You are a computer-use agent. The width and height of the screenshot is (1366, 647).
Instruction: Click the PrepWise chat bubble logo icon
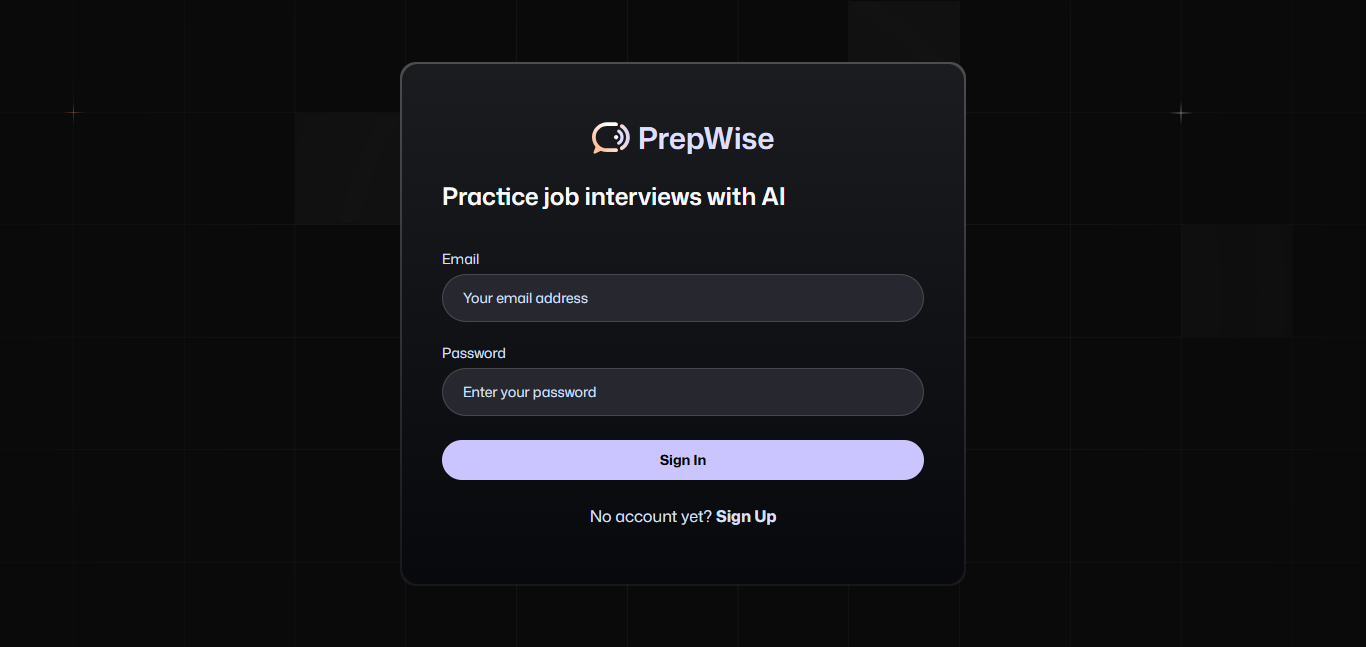coord(610,138)
